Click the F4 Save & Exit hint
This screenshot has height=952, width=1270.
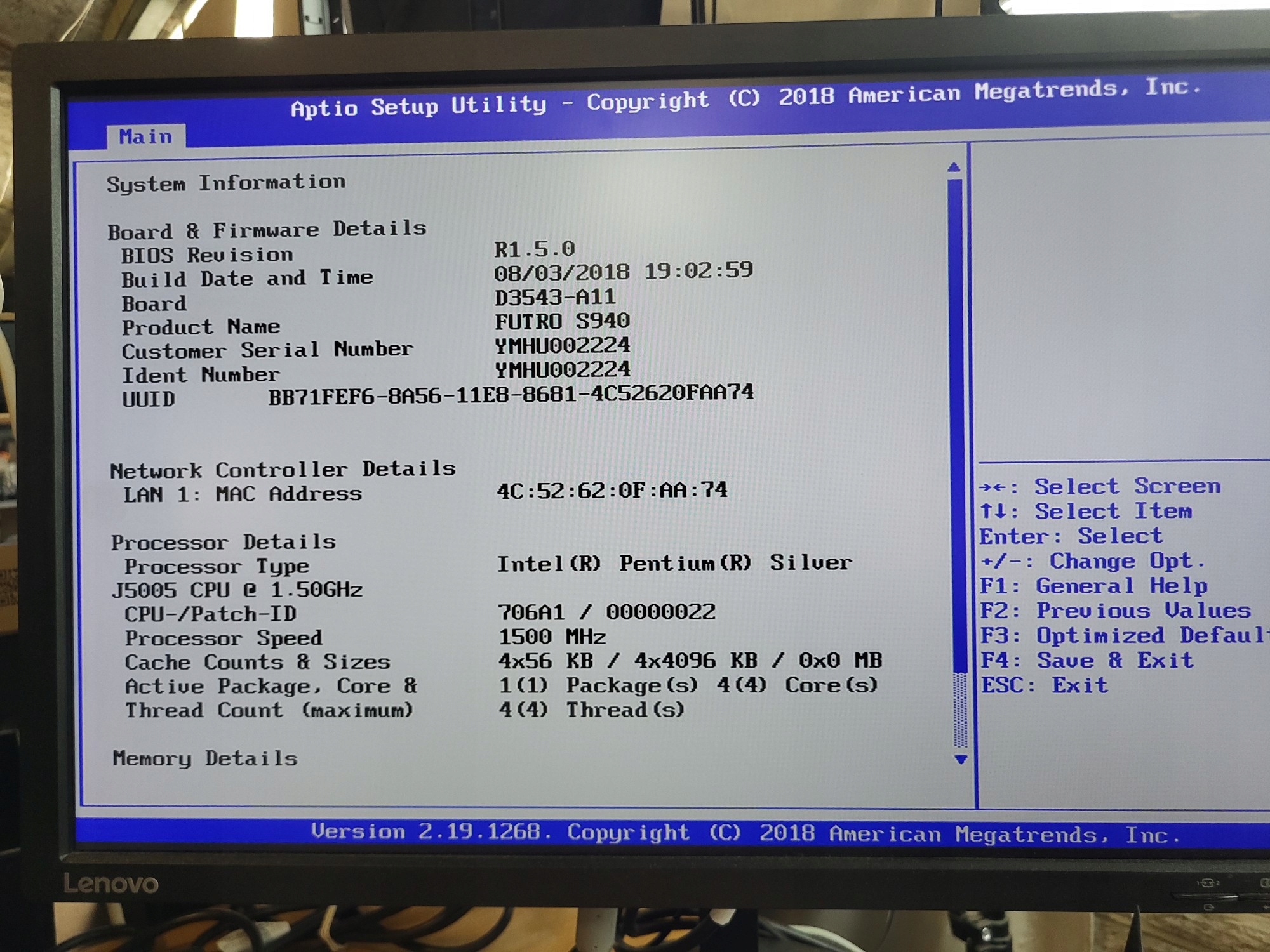click(x=1086, y=661)
